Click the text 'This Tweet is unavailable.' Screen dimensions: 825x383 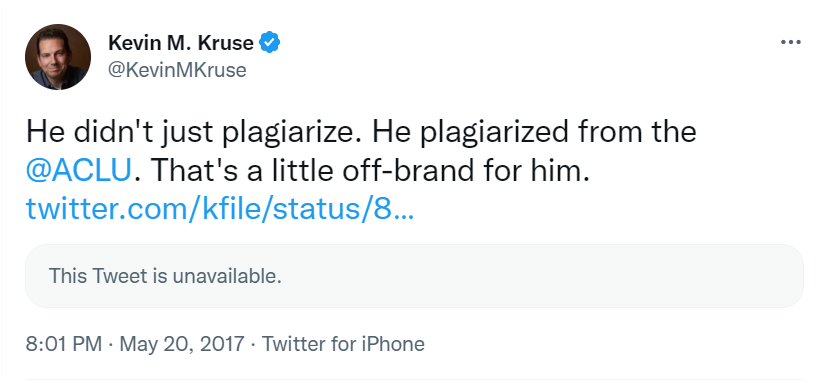click(x=165, y=276)
